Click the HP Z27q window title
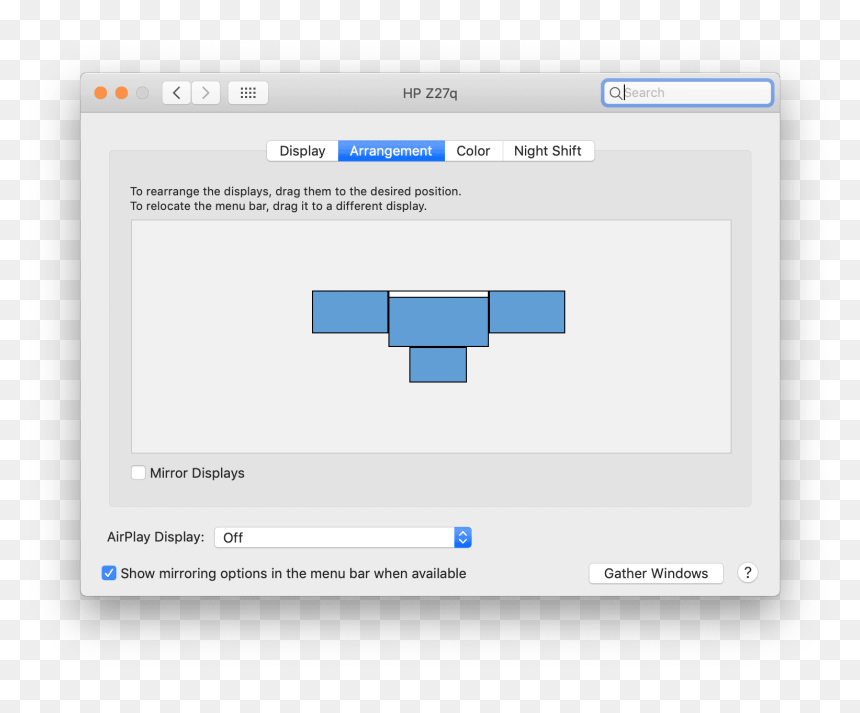 coord(430,93)
